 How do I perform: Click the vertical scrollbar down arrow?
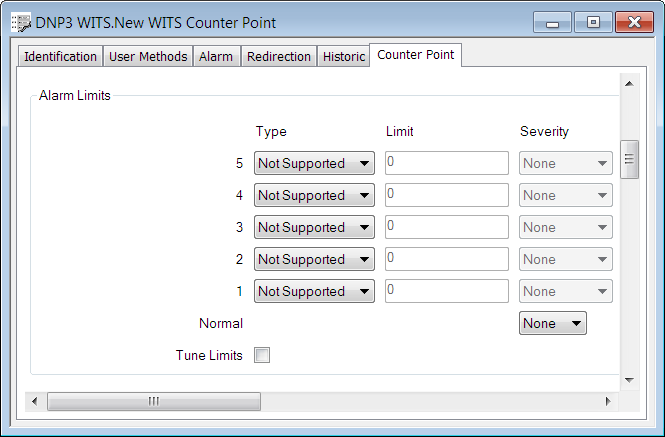(x=629, y=380)
